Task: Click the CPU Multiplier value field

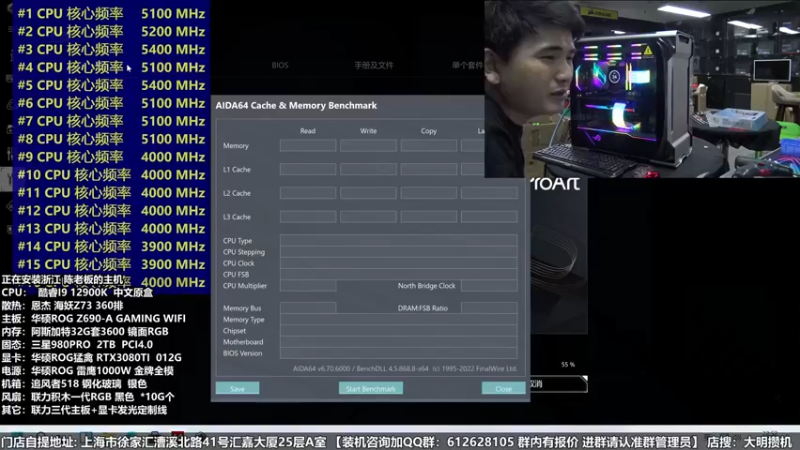Action: tap(308, 286)
